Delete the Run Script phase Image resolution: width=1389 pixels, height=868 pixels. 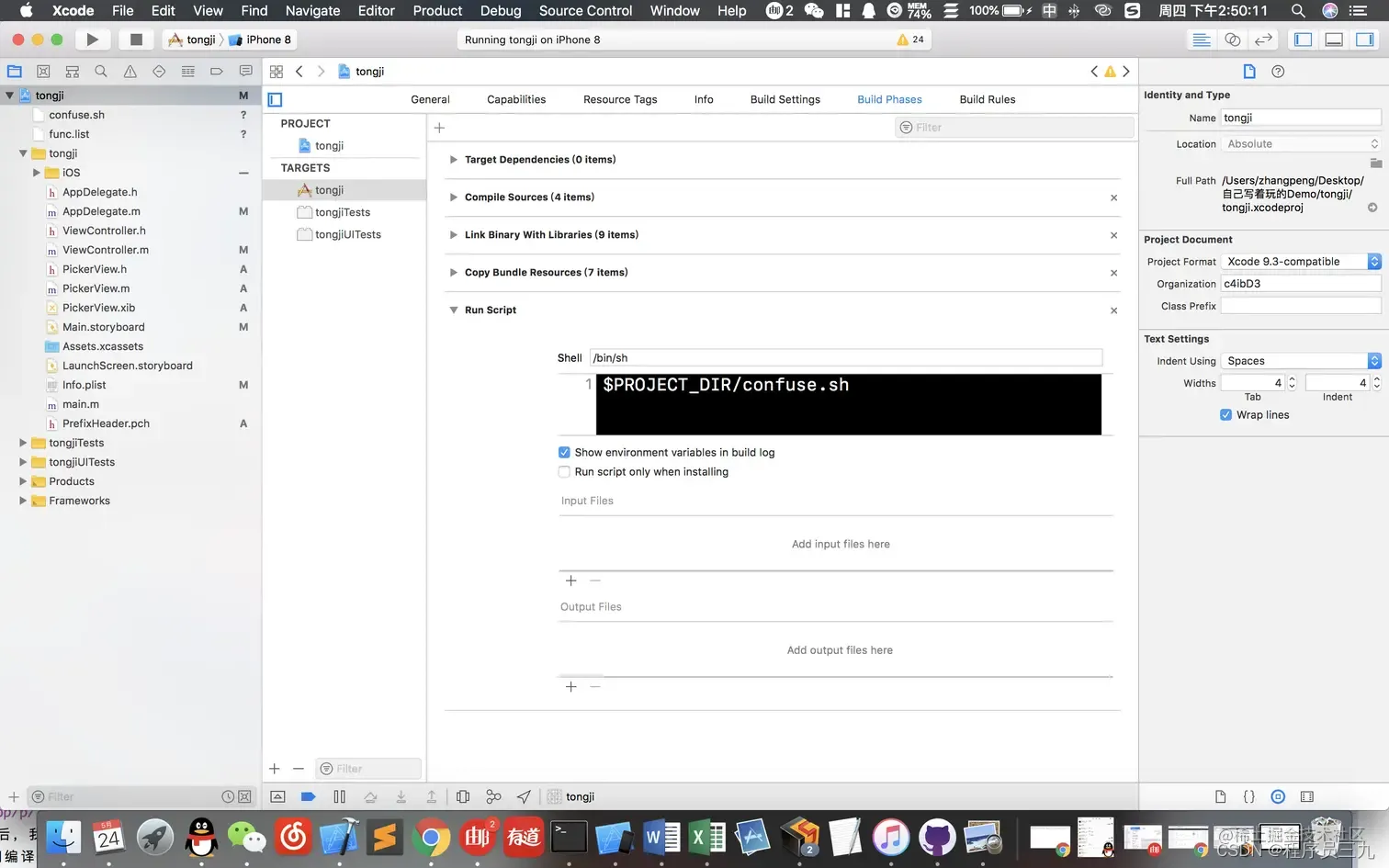tap(1113, 310)
